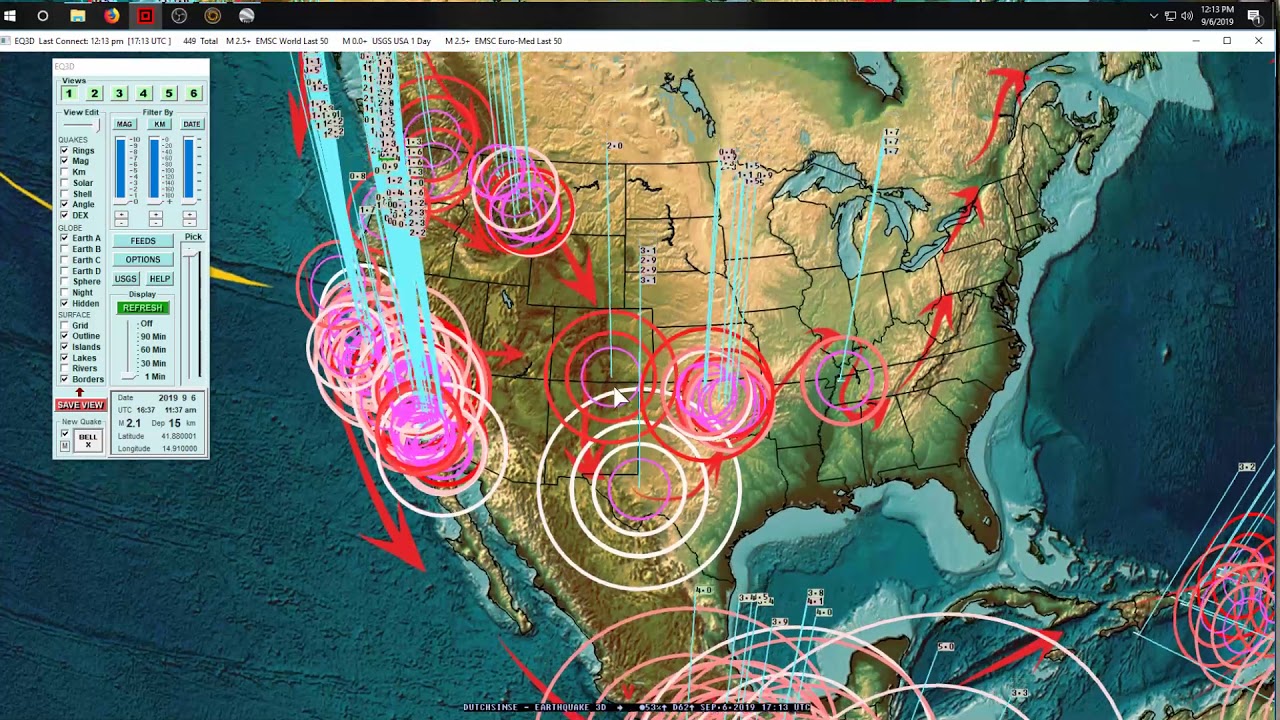Decrease date filter with minus button

189,222
